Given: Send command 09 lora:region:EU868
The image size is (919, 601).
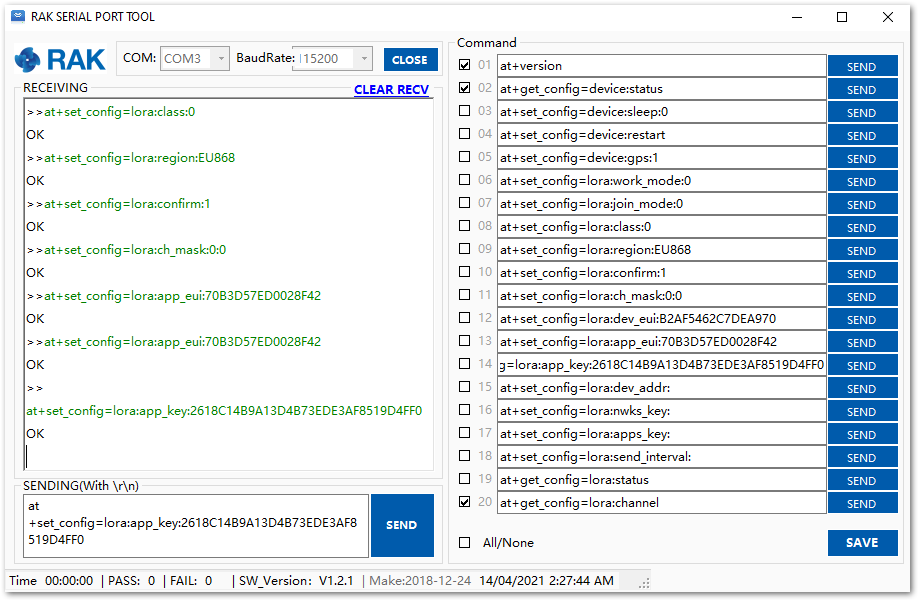Looking at the screenshot, I should coord(862,250).
